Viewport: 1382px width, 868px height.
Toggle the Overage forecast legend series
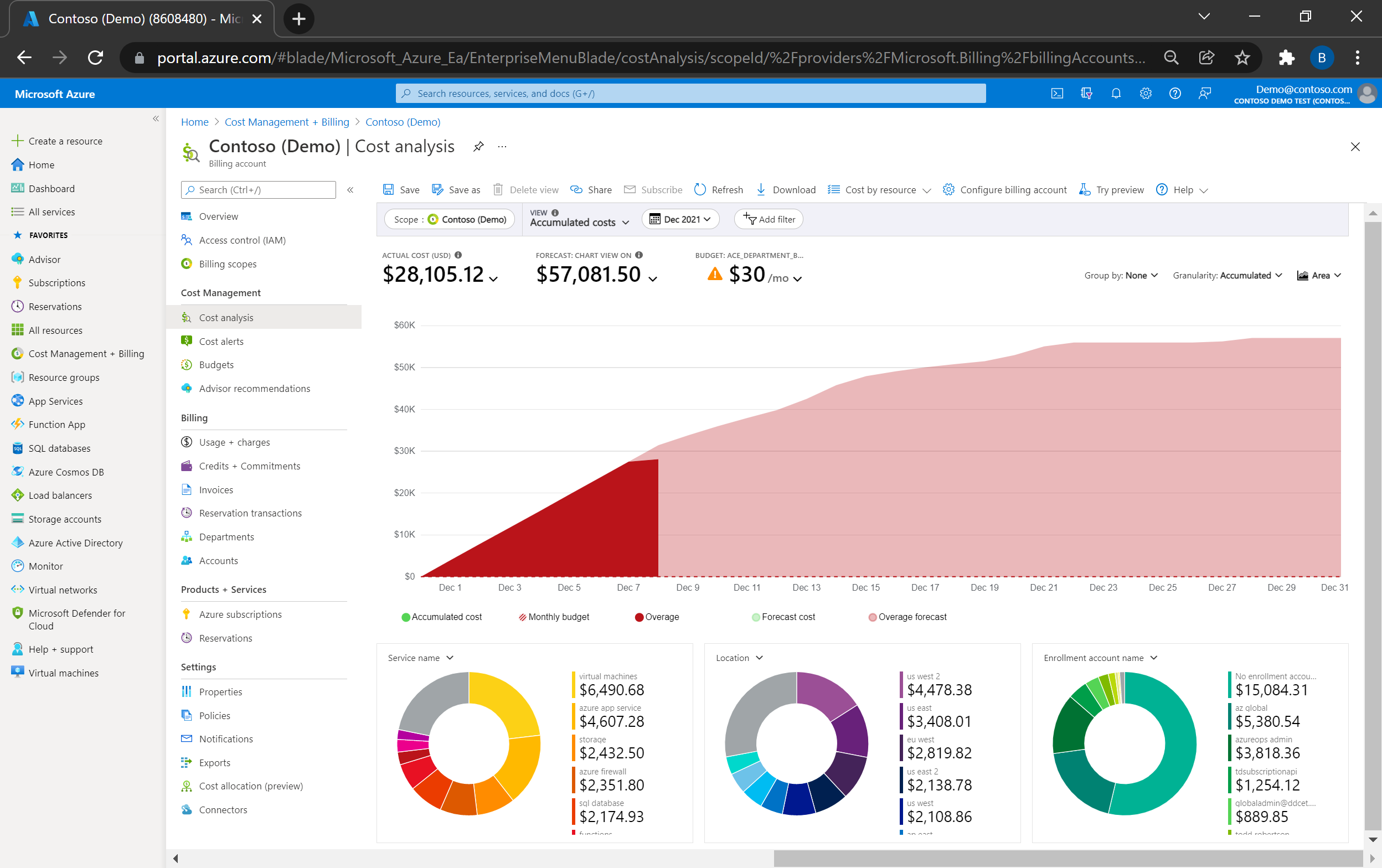pyautogui.click(x=907, y=617)
